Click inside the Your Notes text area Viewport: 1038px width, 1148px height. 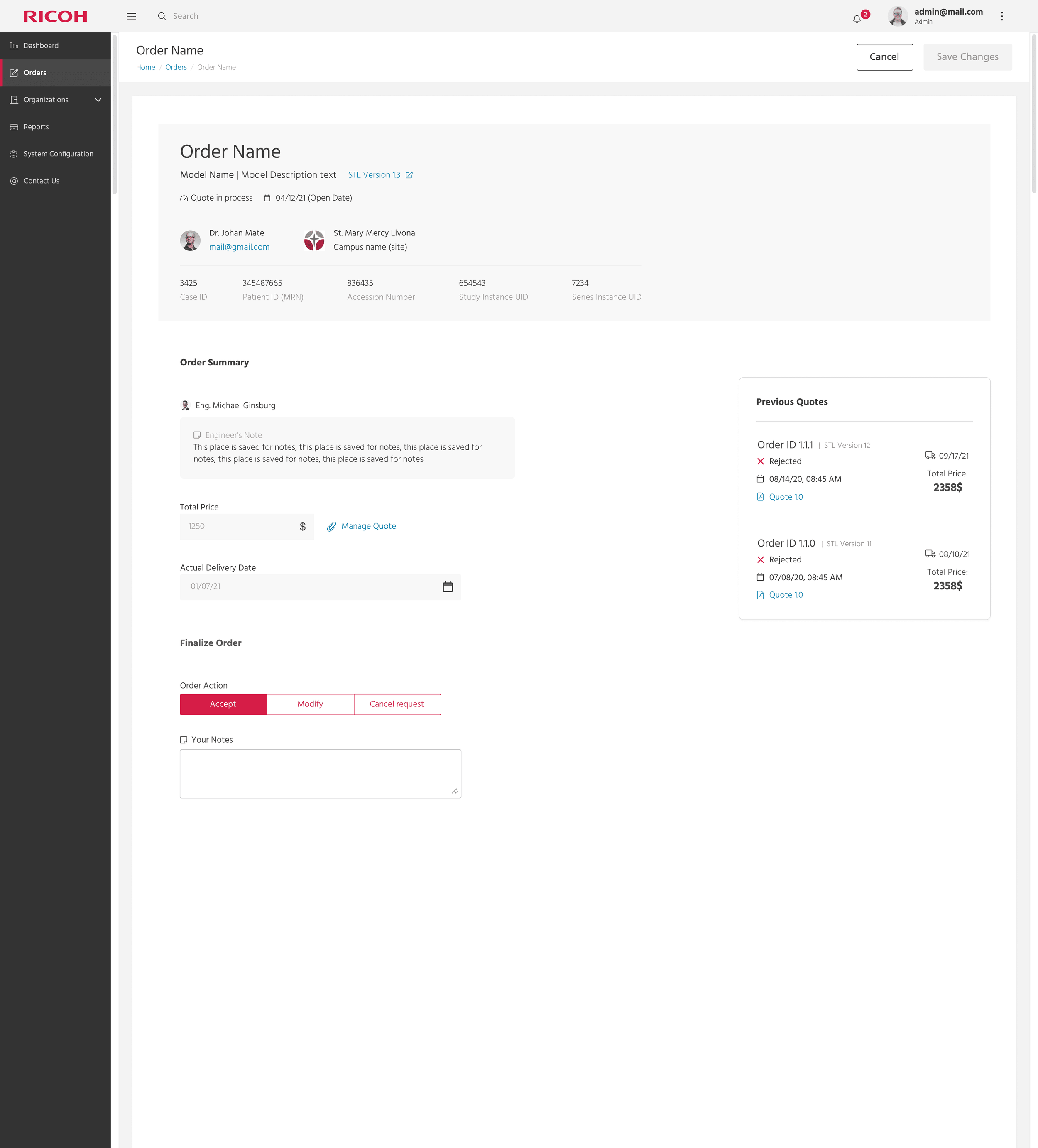[320, 773]
